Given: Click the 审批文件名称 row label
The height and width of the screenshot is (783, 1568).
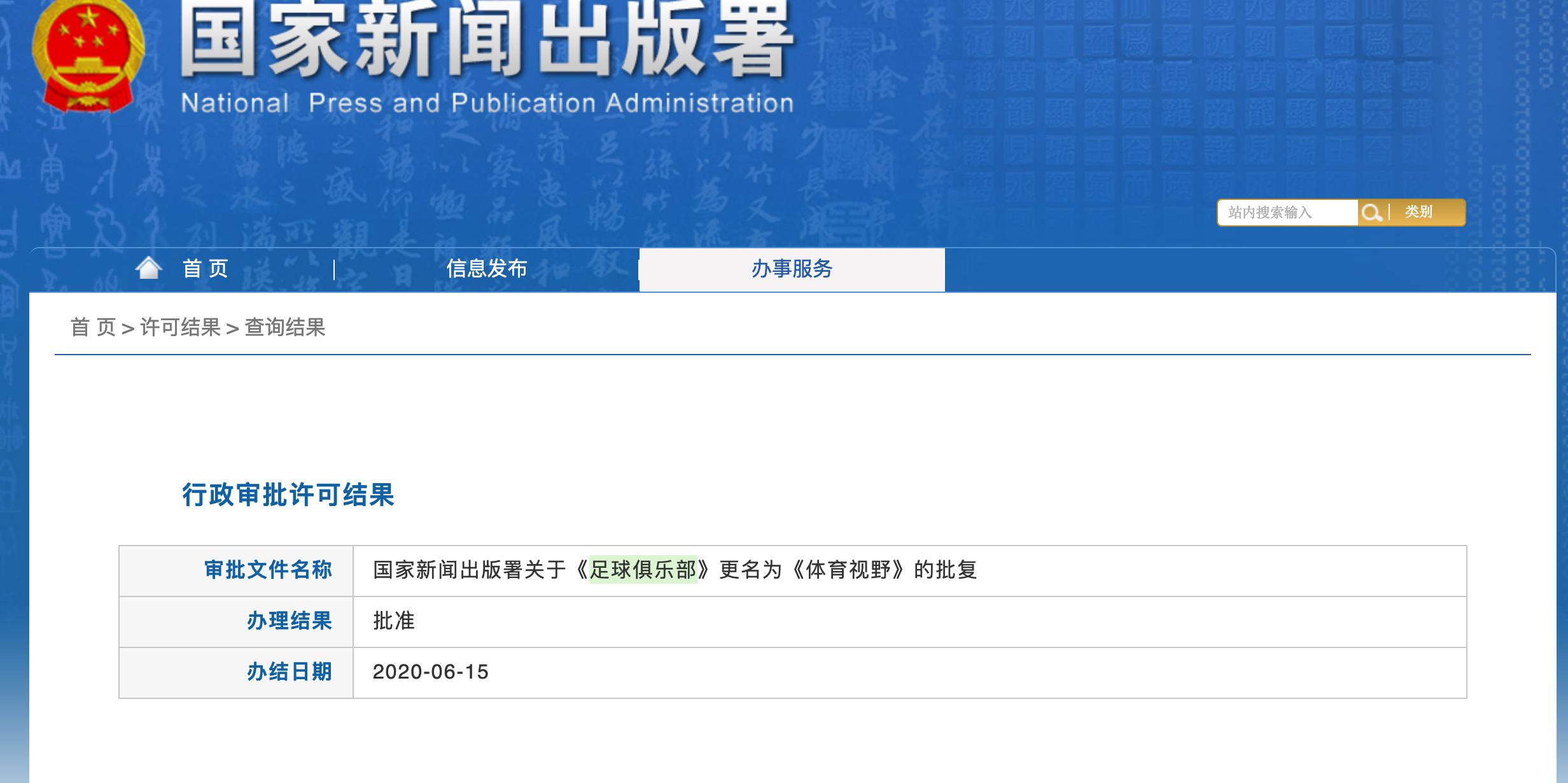Looking at the screenshot, I should 268,570.
